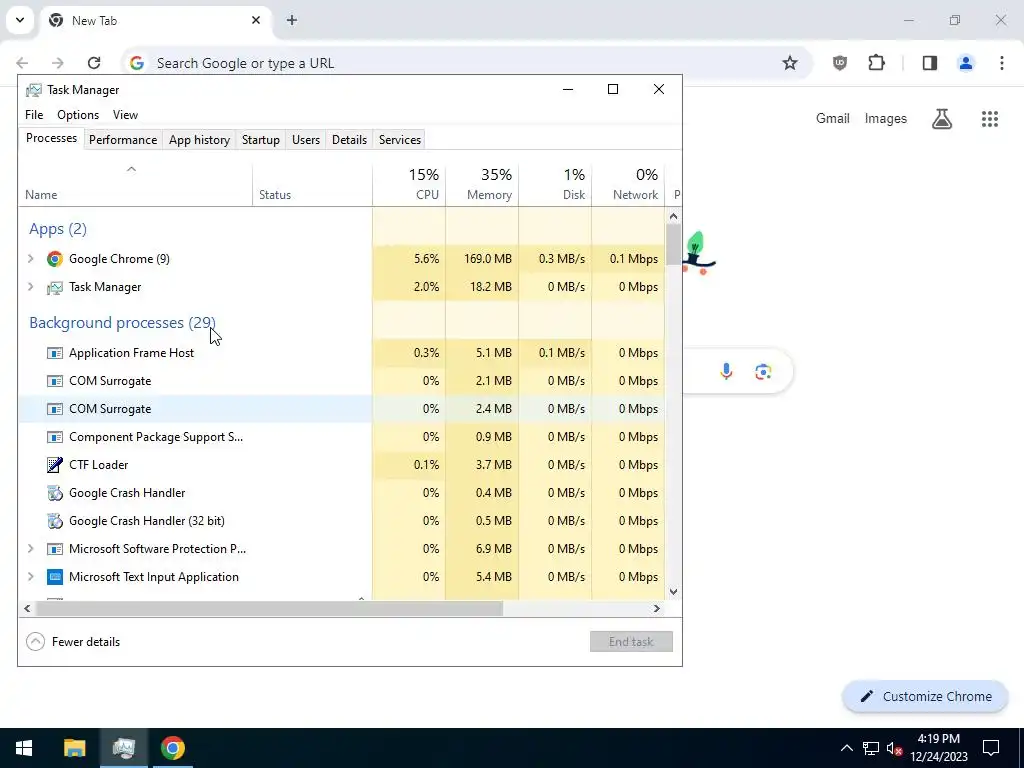Image resolution: width=1024 pixels, height=768 pixels.
Task: Click the Task Manager process row icon
Action: (x=55, y=287)
